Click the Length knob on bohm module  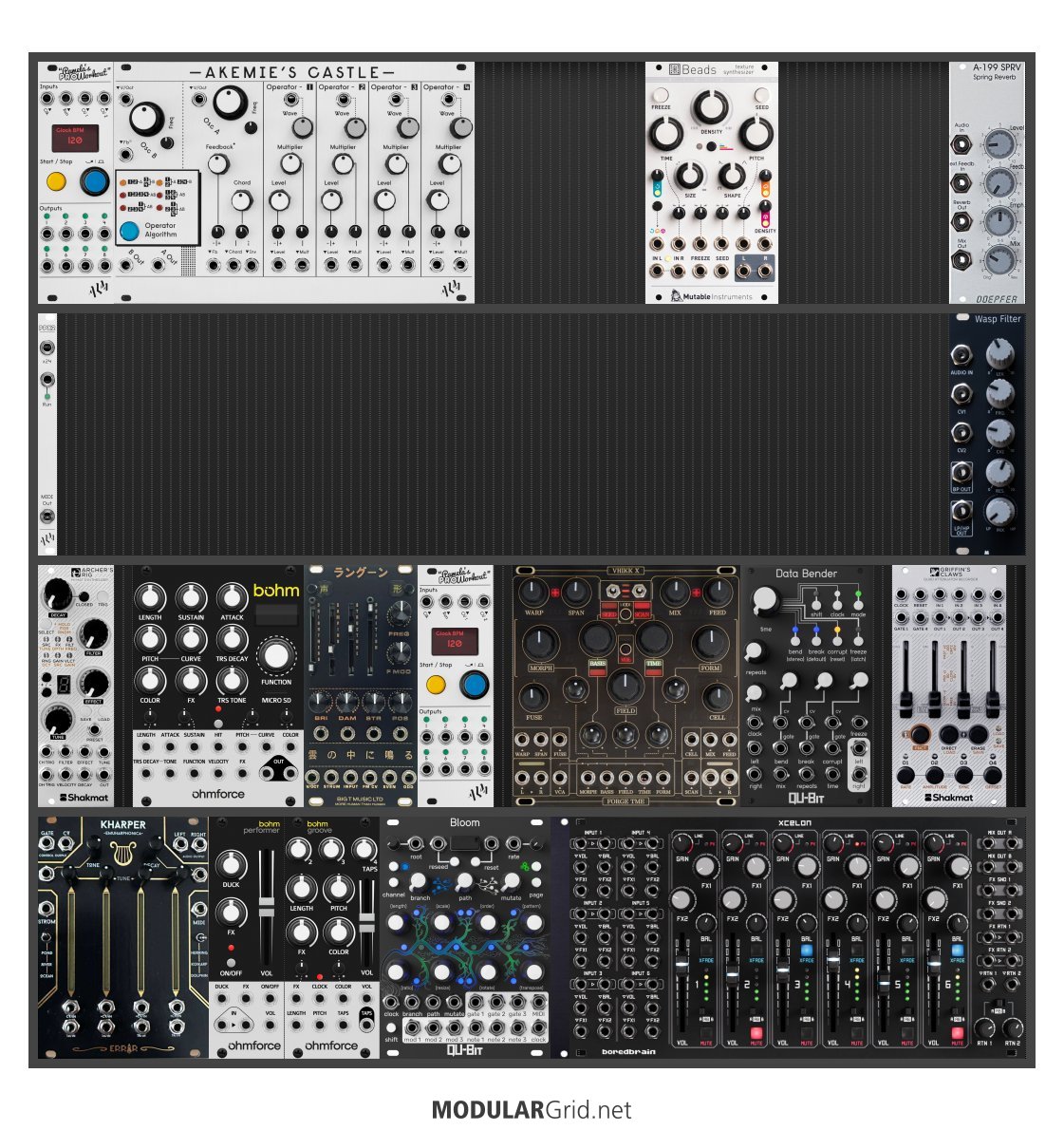(x=150, y=597)
